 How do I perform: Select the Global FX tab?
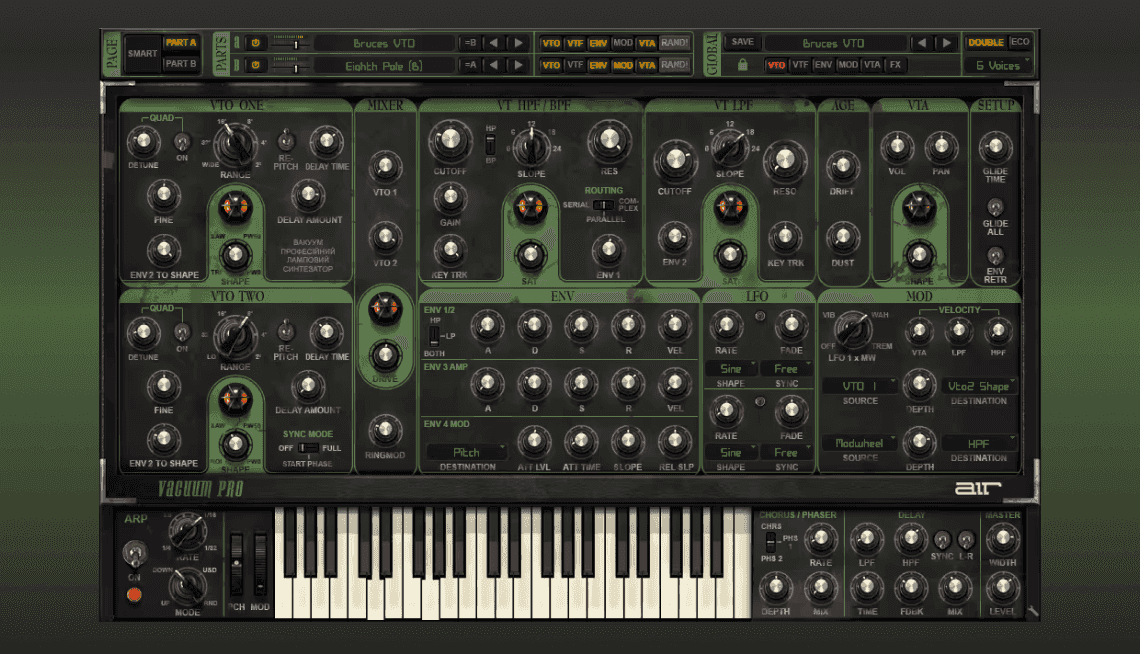(895, 65)
